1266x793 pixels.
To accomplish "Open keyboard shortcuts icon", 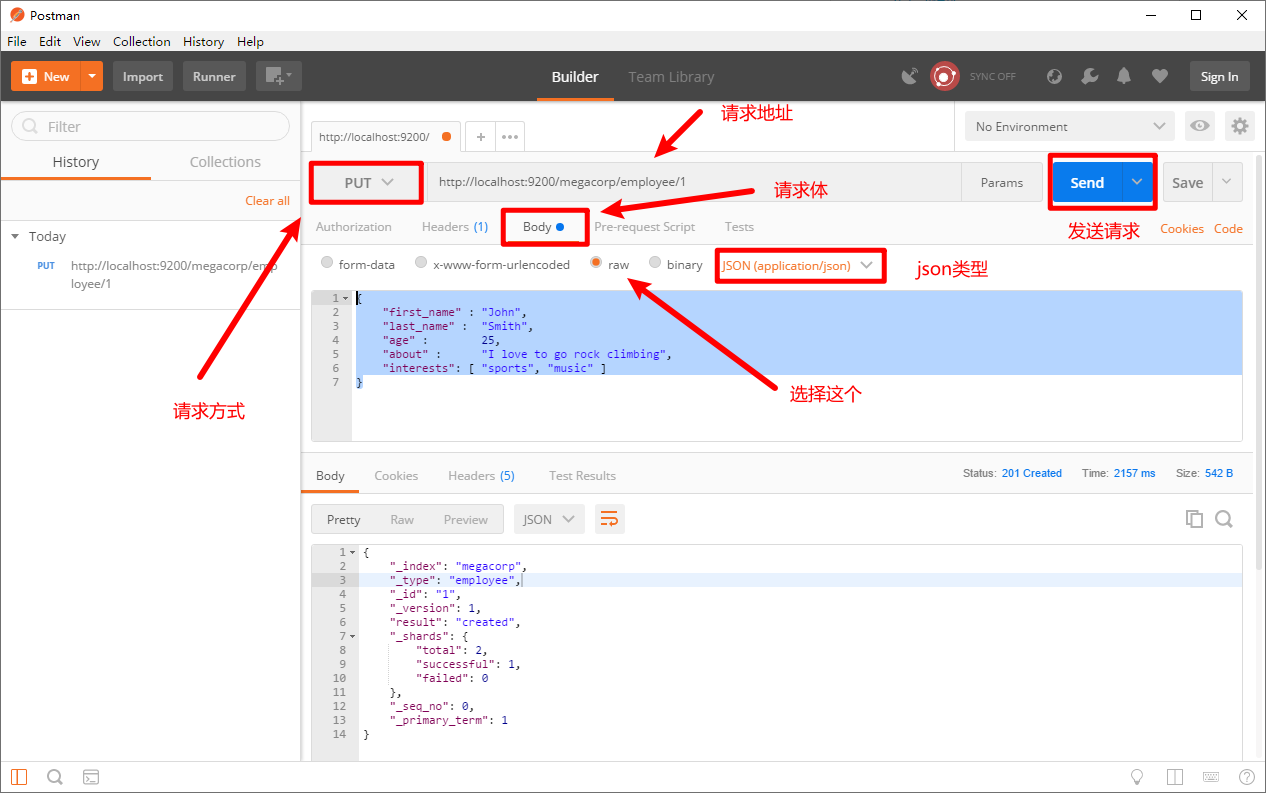I will point(1211,777).
